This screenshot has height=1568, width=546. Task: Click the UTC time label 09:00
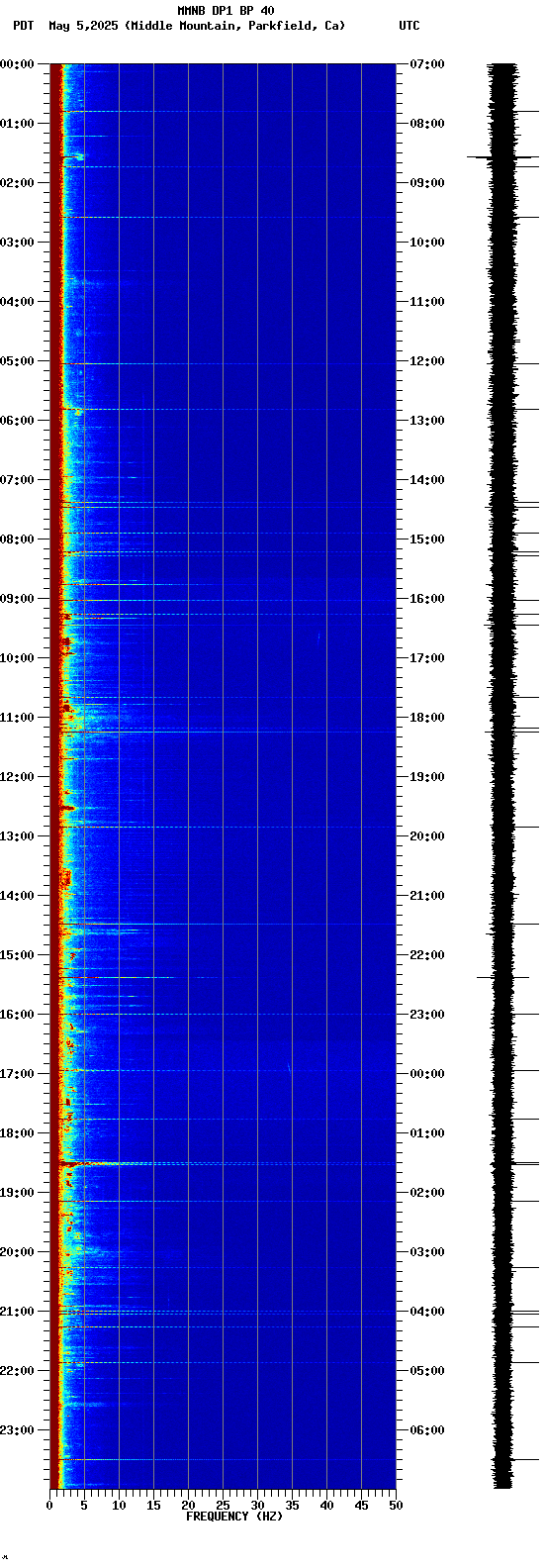427,183
